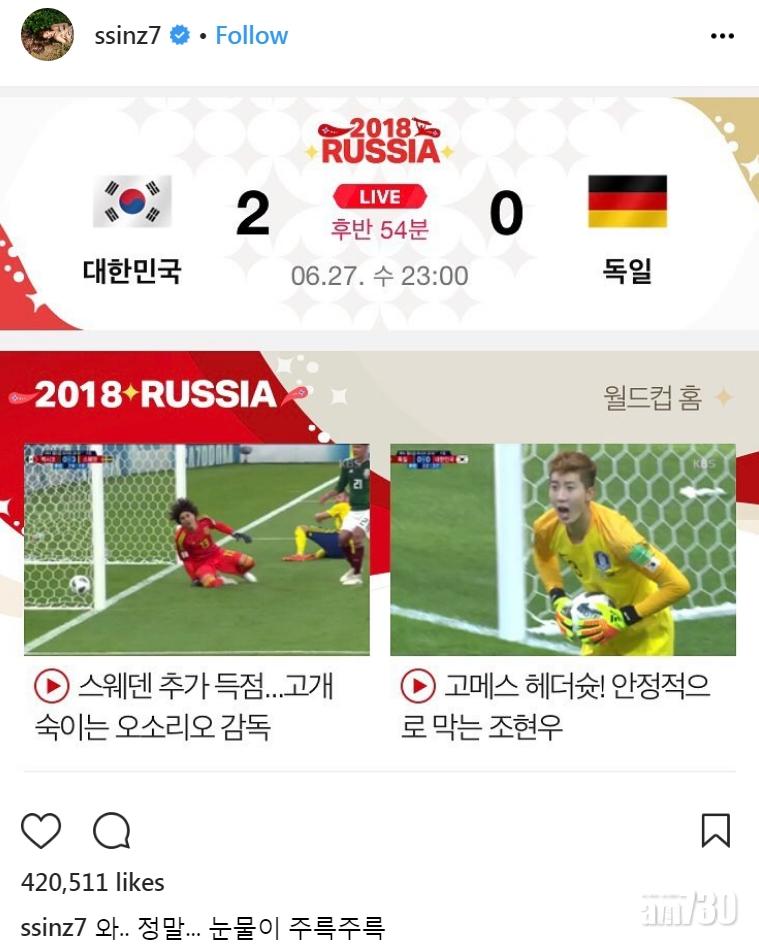Play the Sweden goal video icon
The image size is (759, 945).
[52, 686]
